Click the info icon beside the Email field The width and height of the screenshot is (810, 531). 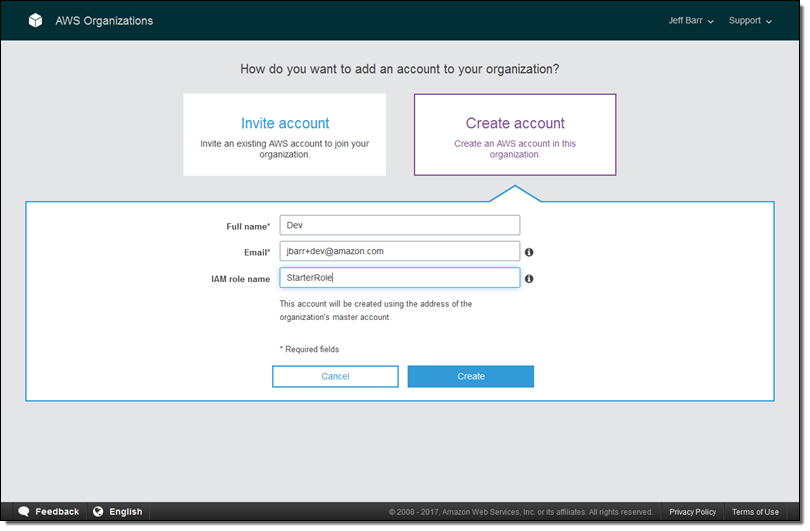point(529,253)
